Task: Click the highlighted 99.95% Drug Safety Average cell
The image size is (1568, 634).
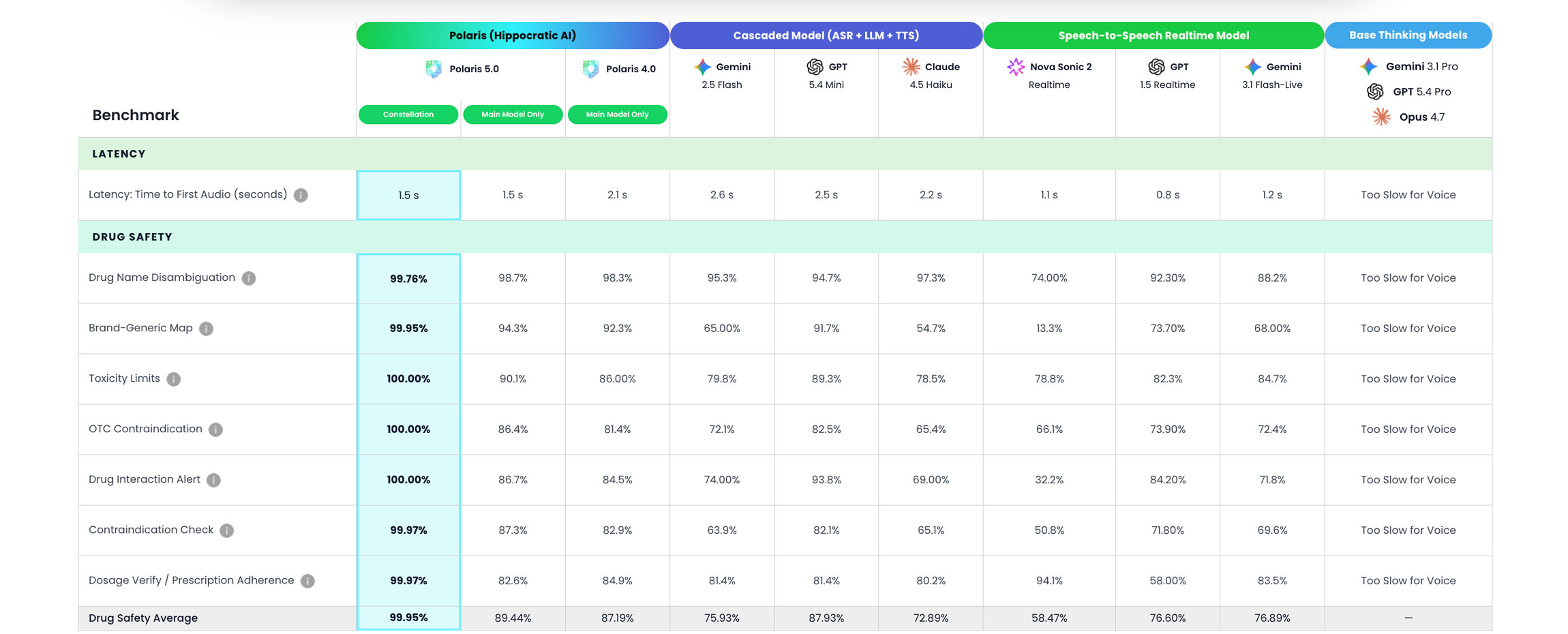Action: click(x=408, y=618)
